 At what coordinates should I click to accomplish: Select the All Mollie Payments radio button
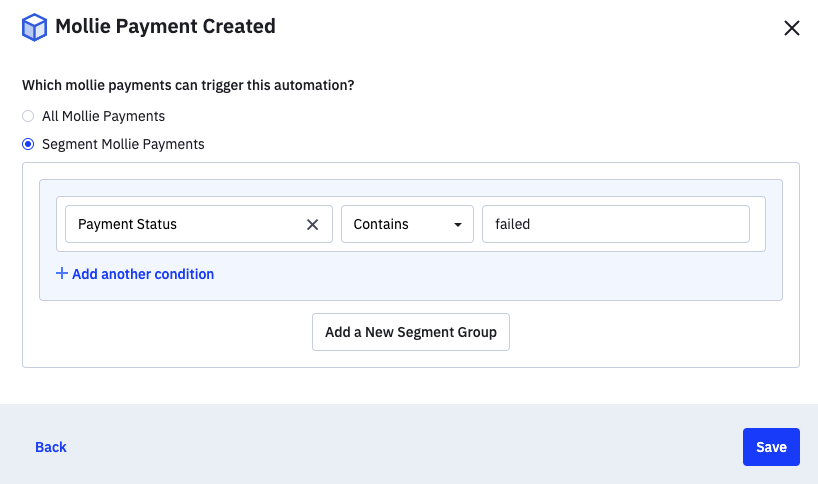coord(28,116)
